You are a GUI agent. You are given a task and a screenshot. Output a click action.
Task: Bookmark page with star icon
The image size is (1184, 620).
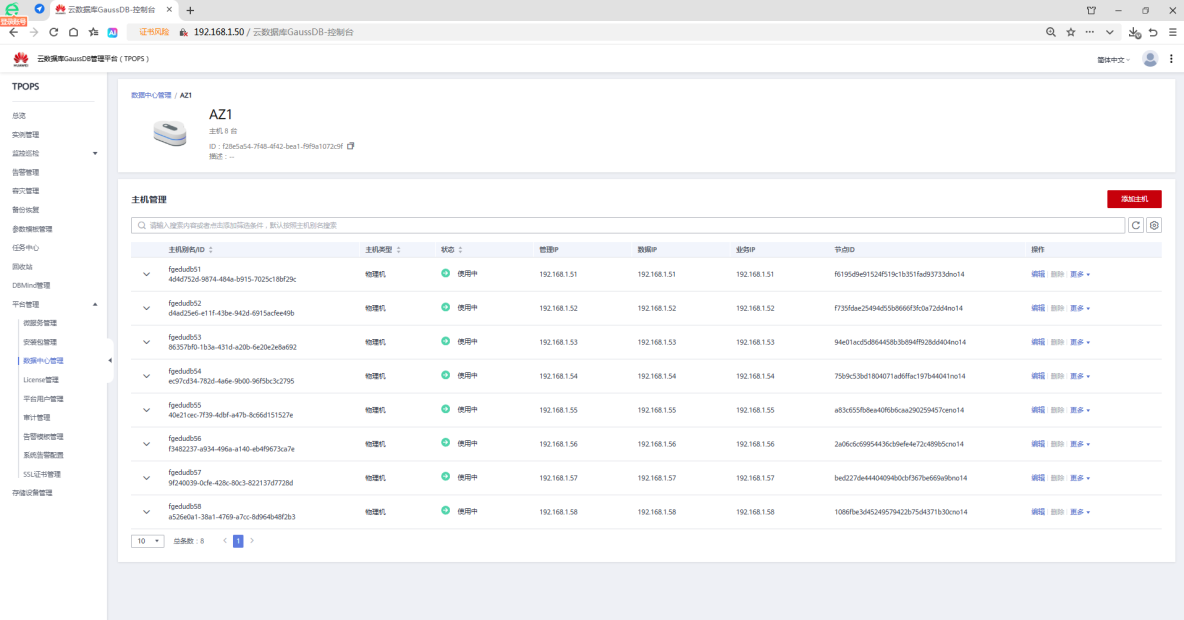pos(1070,32)
